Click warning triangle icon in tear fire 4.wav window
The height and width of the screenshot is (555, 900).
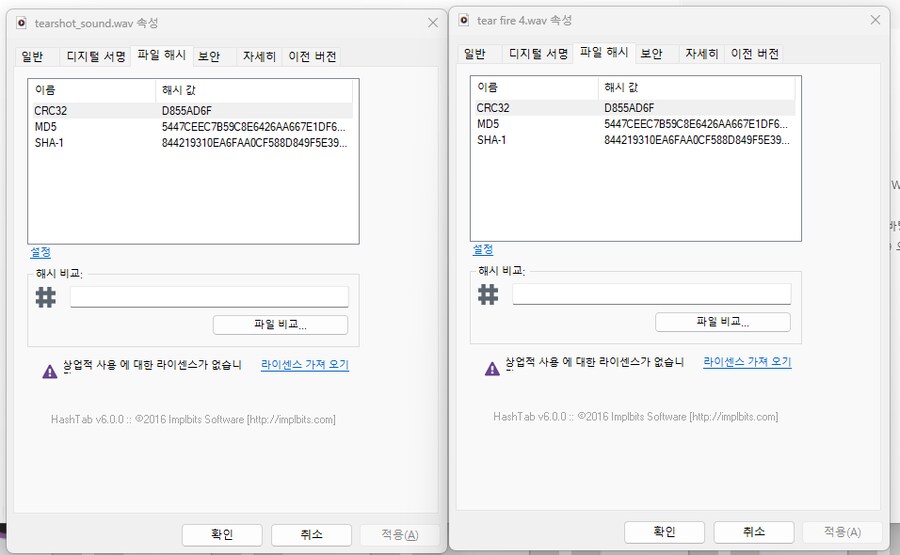tap(492, 369)
